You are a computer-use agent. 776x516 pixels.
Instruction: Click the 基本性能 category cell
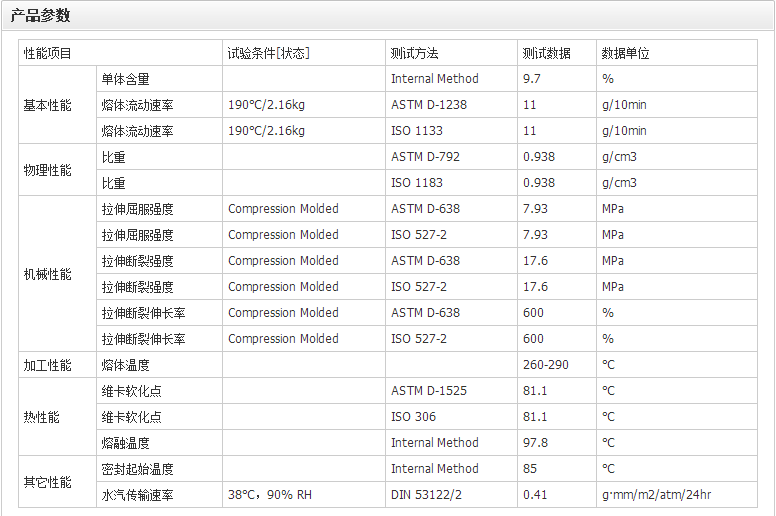pos(48,105)
